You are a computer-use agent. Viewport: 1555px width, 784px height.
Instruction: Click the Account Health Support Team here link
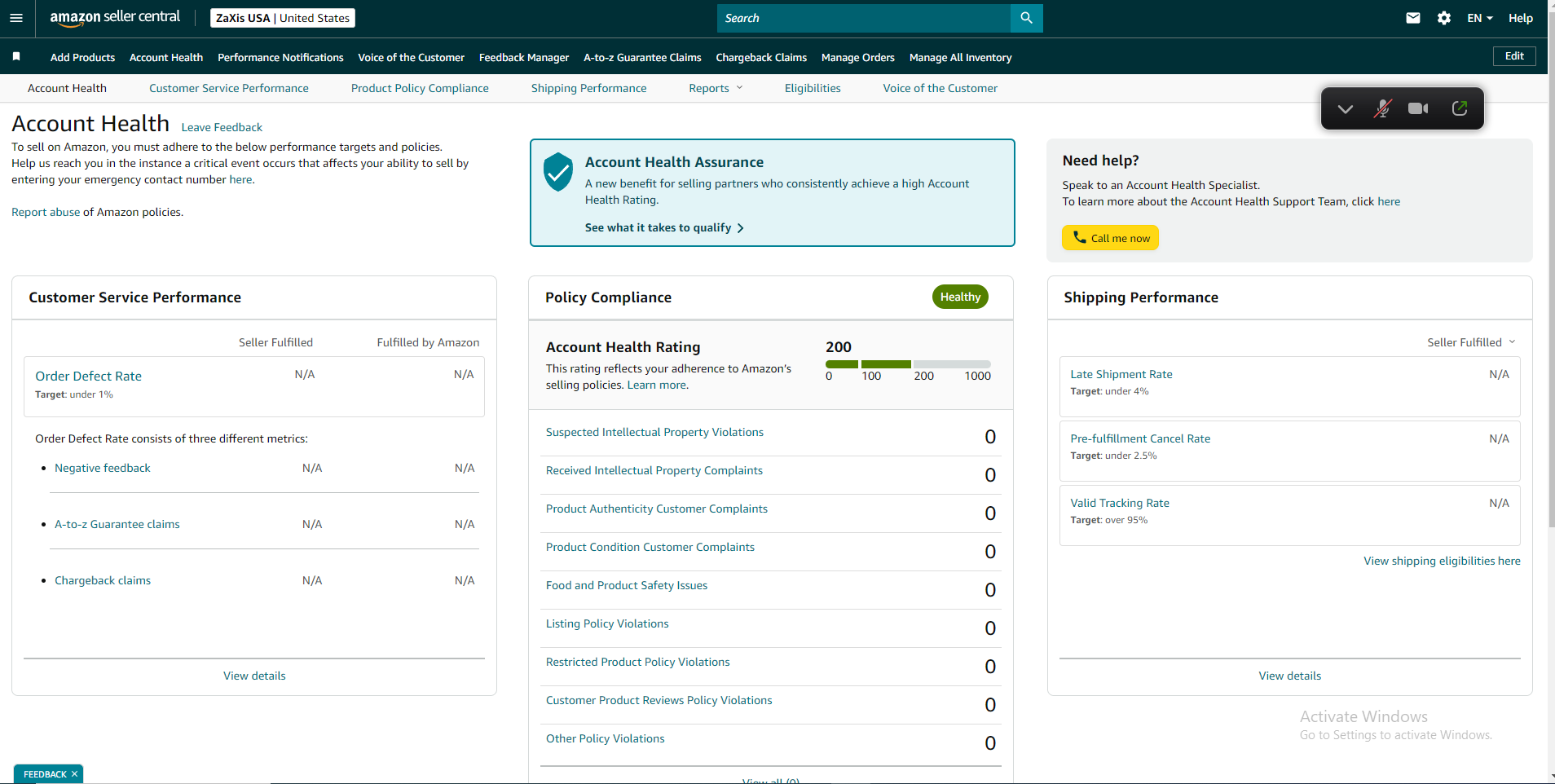point(1389,201)
